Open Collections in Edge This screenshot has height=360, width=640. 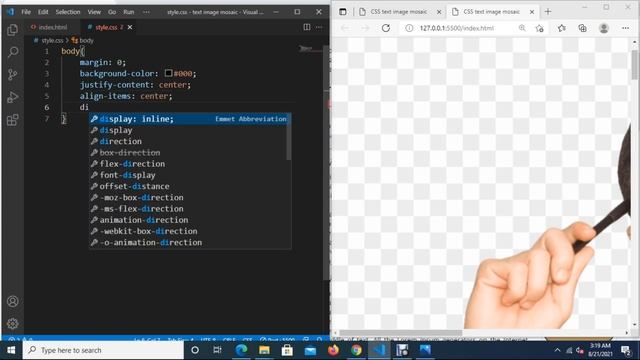582,28
